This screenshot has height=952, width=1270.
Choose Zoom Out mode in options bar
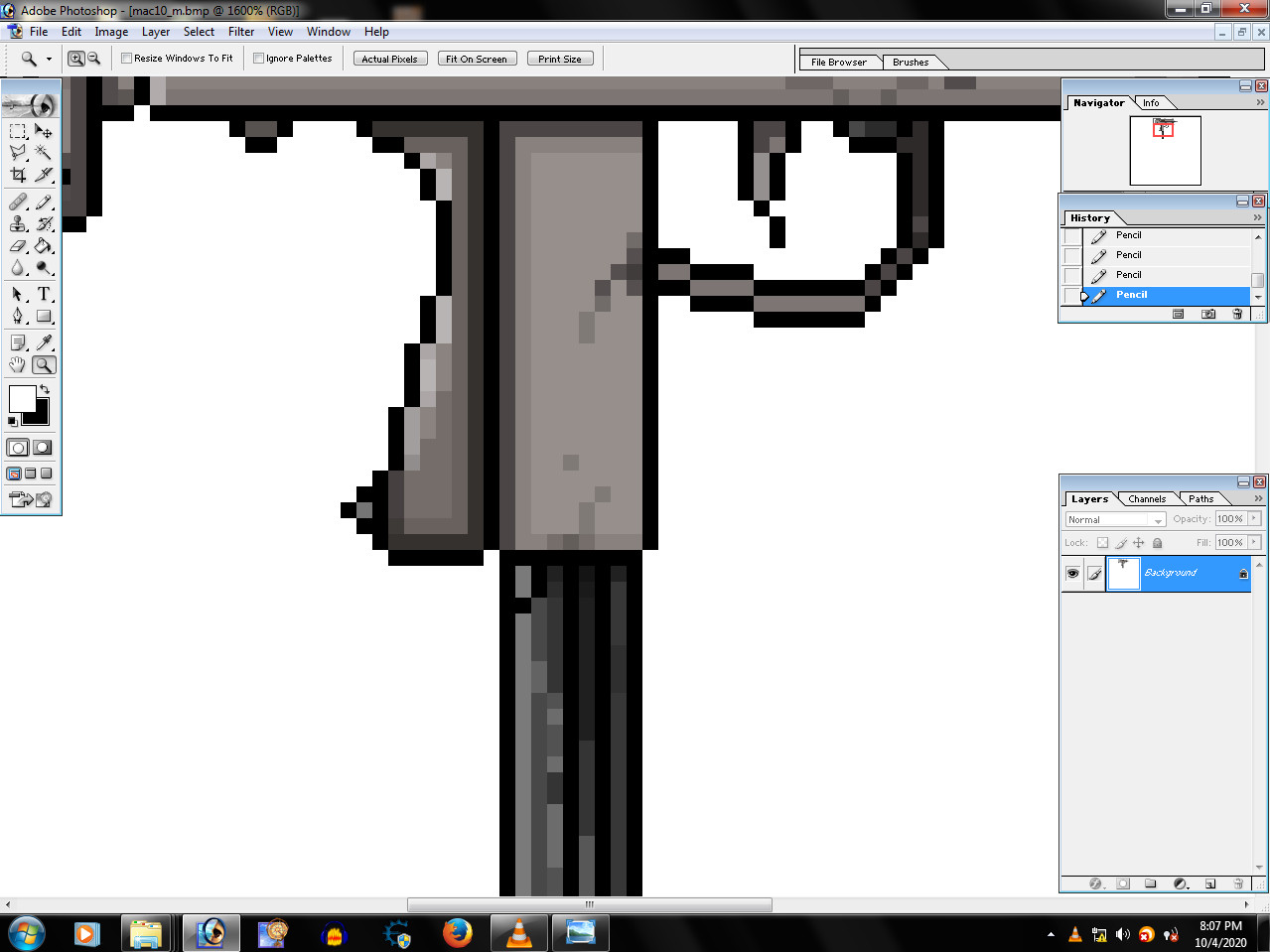pyautogui.click(x=93, y=59)
